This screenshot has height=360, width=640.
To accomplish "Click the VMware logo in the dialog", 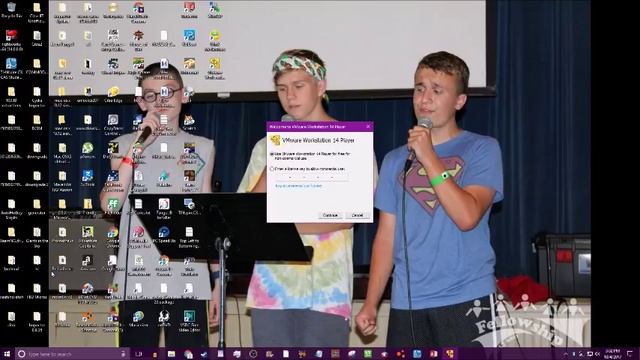I will coord(275,140).
